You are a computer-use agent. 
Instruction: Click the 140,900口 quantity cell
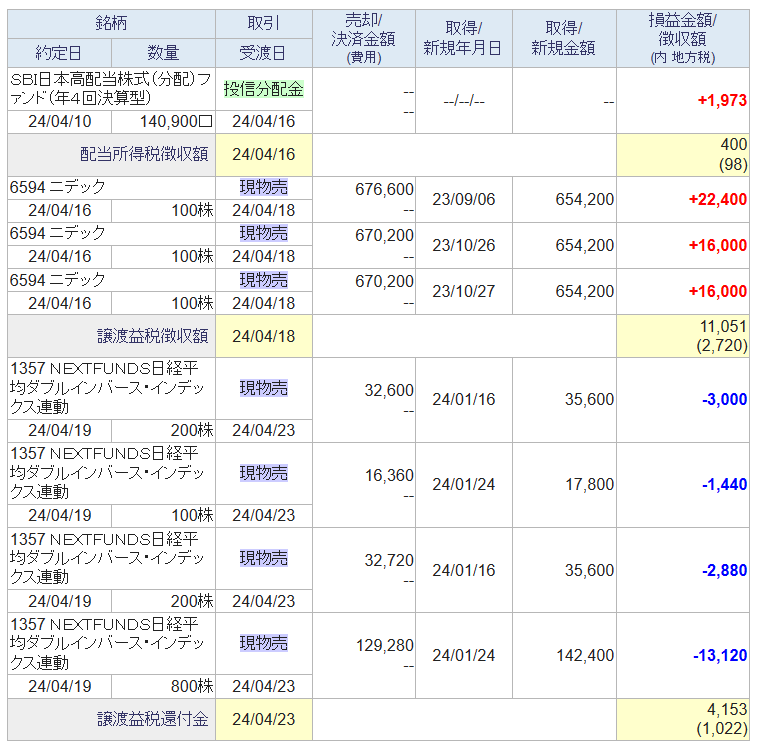click(x=163, y=121)
